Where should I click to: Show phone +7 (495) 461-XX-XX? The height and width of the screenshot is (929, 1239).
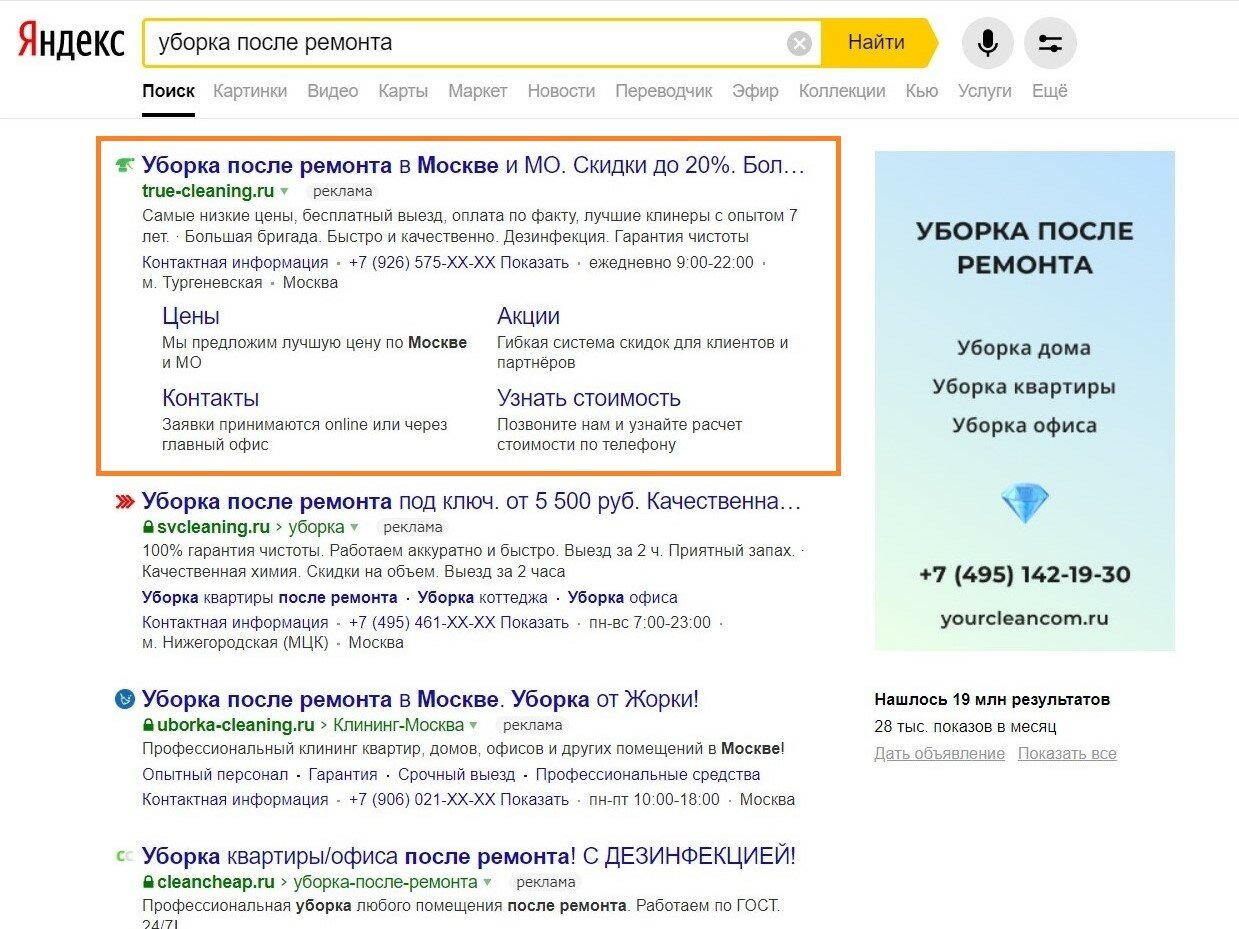[459, 623]
